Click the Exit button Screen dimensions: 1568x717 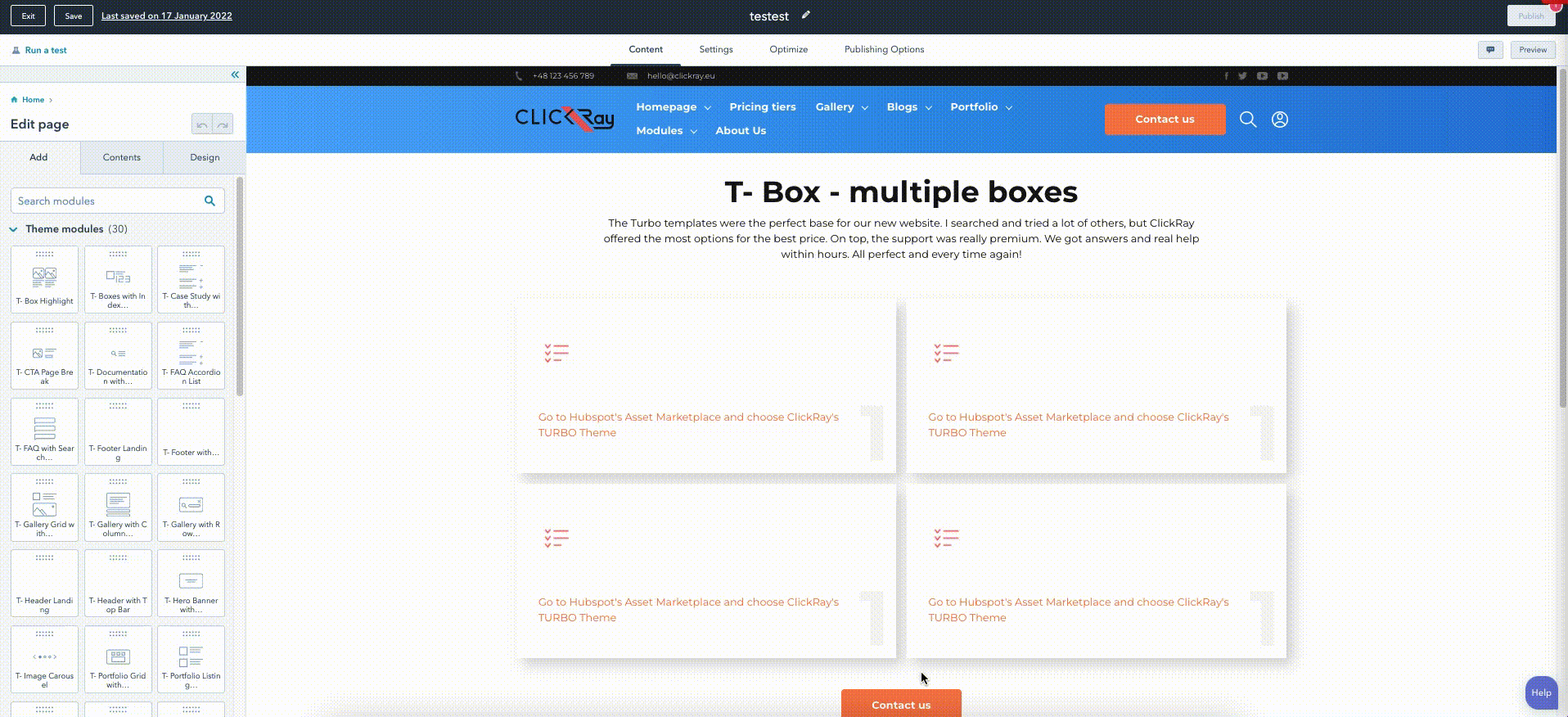coord(29,16)
